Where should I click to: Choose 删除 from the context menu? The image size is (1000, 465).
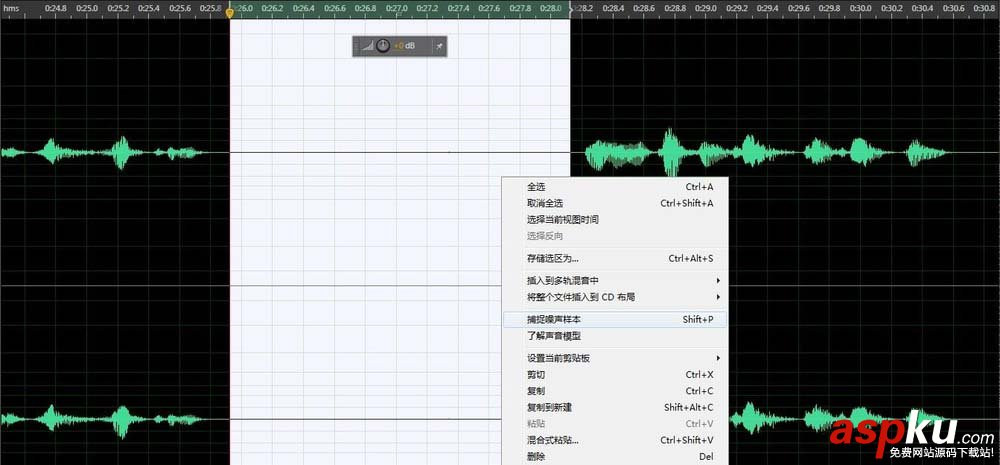tap(615, 457)
